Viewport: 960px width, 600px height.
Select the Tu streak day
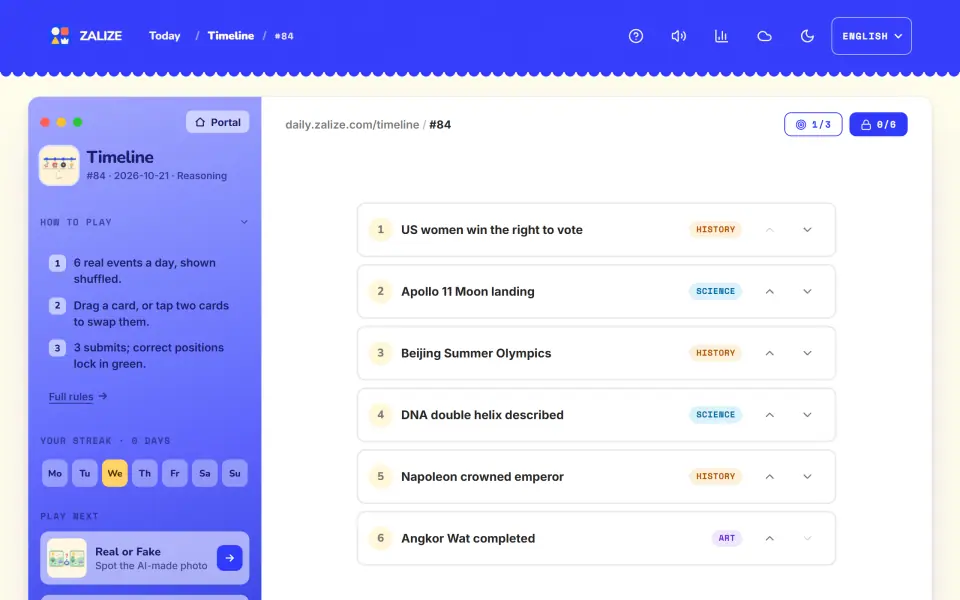point(84,473)
